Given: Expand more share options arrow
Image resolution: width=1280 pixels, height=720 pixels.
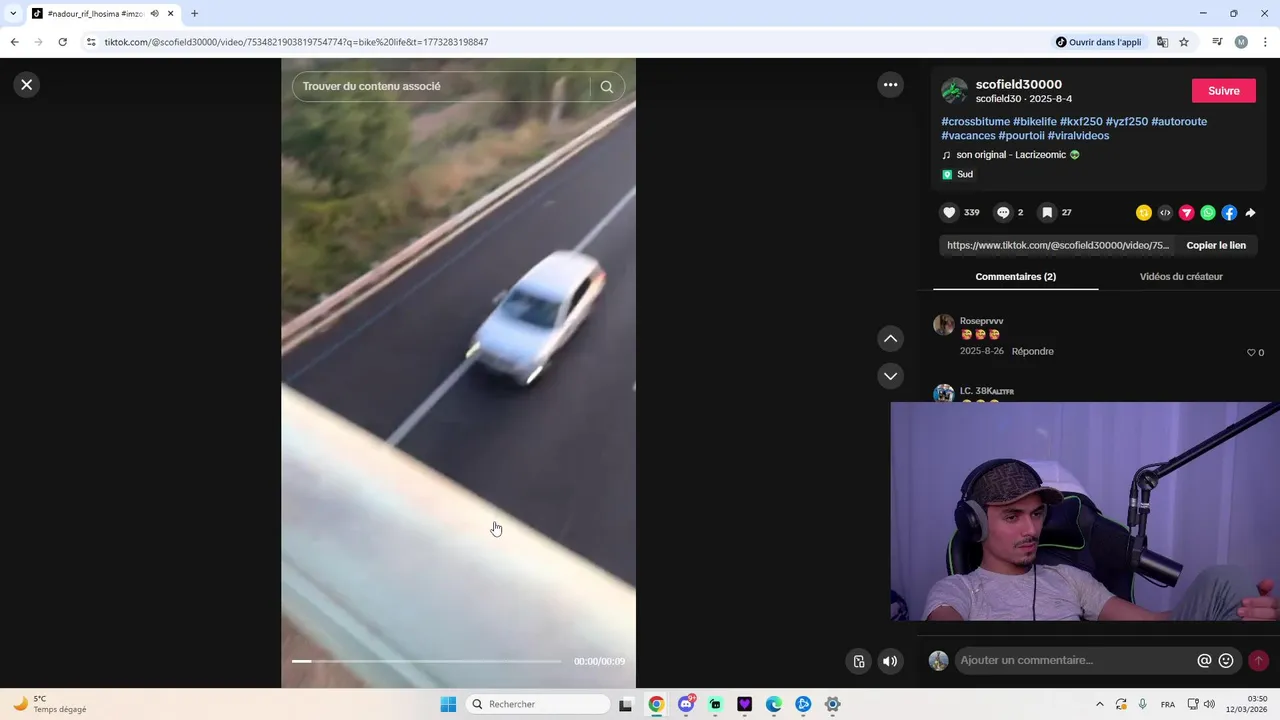Looking at the screenshot, I should [1250, 213].
